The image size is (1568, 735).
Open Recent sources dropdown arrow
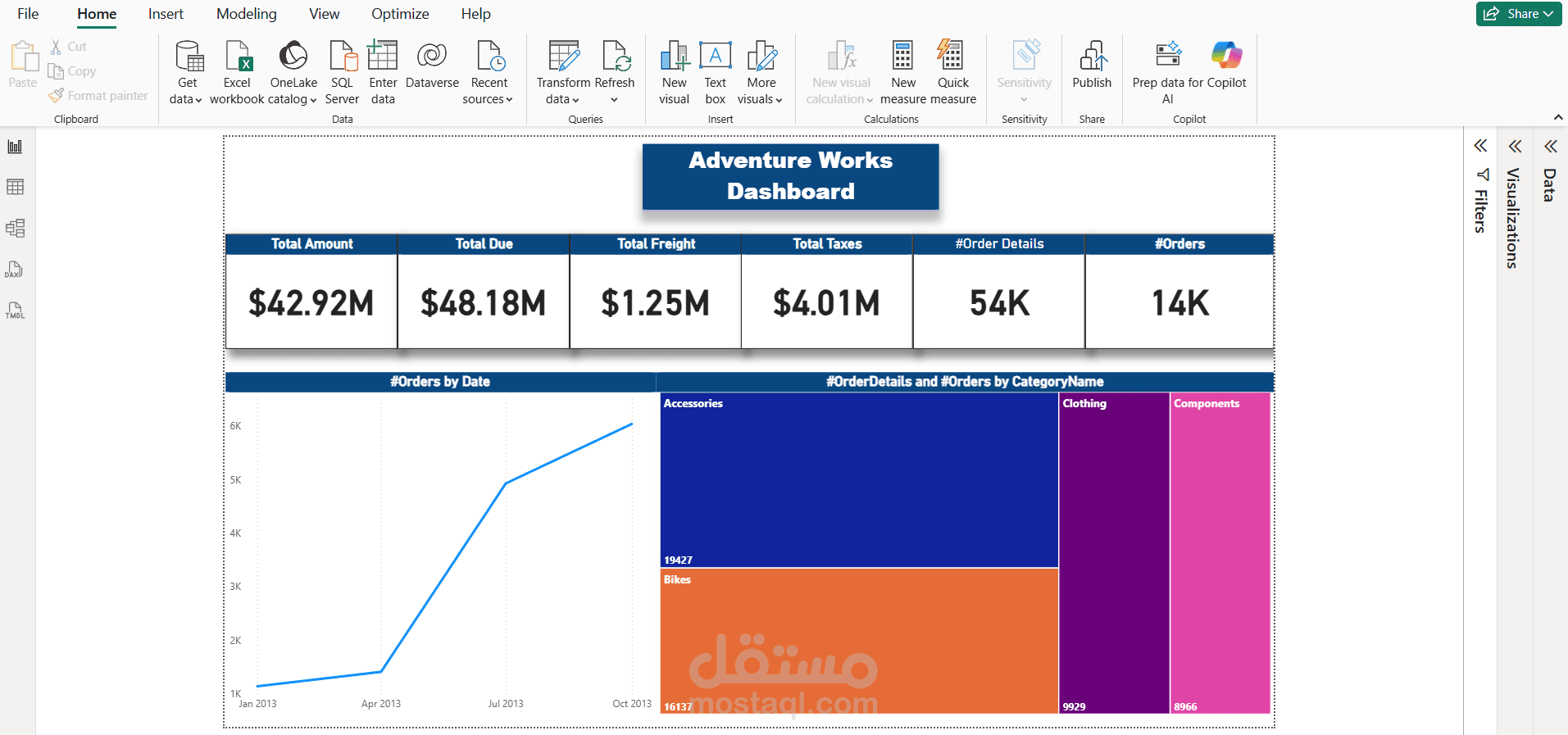[509, 100]
